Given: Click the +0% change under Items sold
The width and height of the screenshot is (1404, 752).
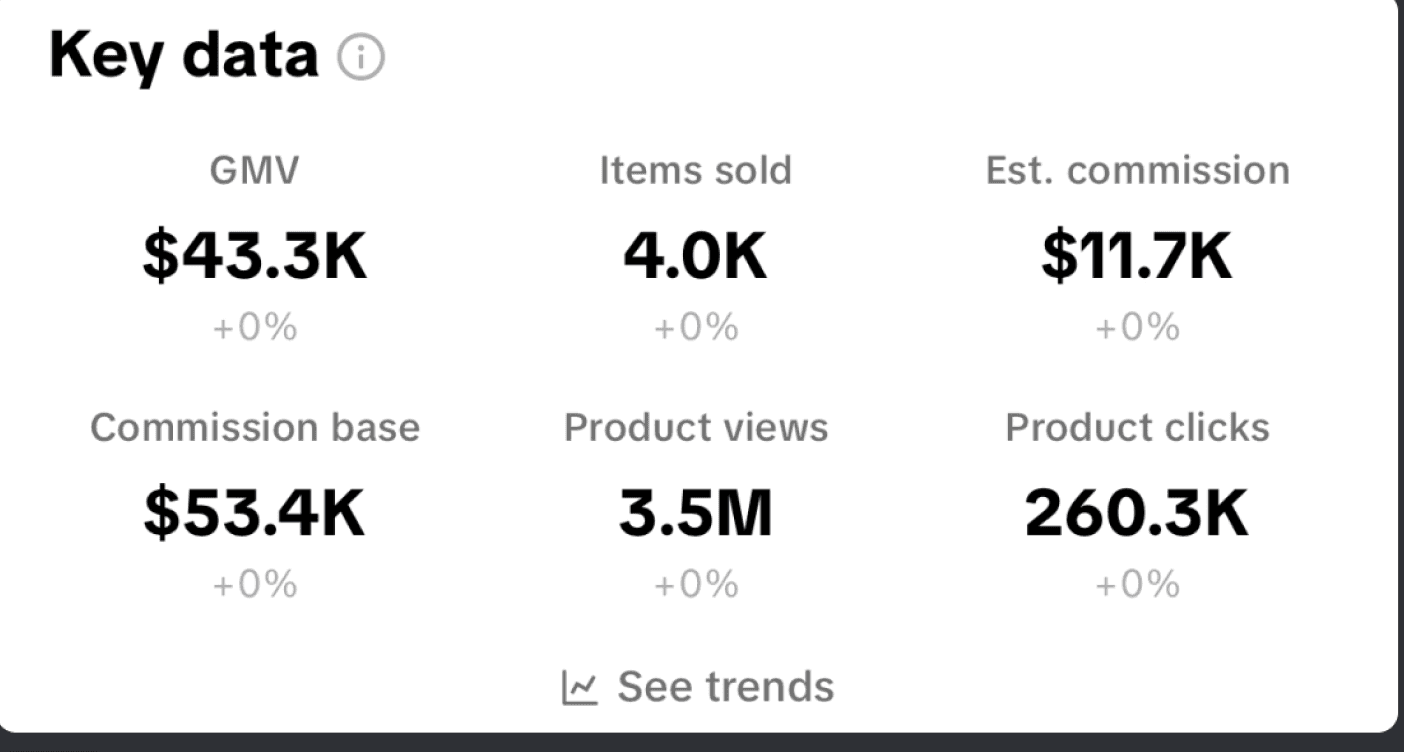Looking at the screenshot, I should 696,328.
